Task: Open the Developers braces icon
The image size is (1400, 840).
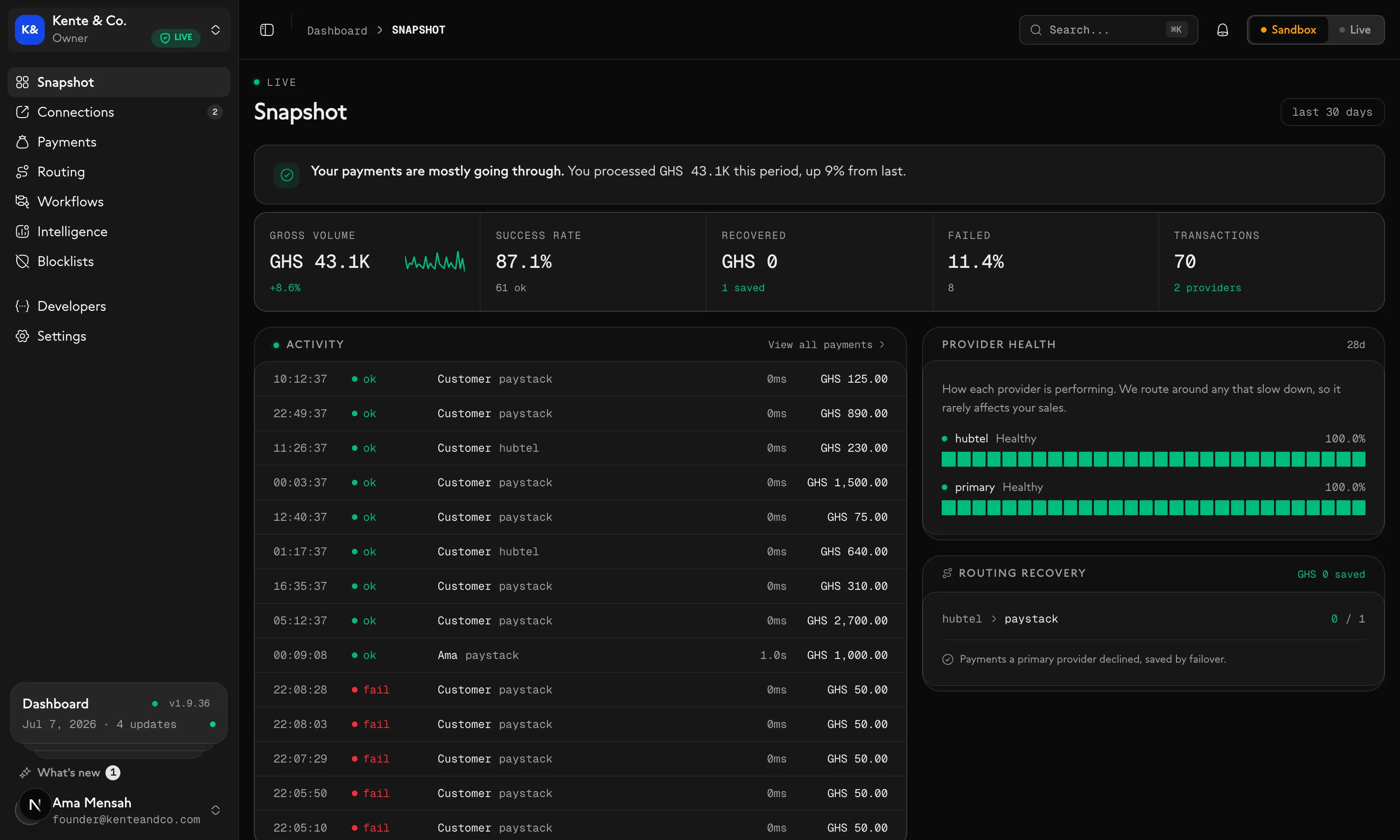Action: 22,306
